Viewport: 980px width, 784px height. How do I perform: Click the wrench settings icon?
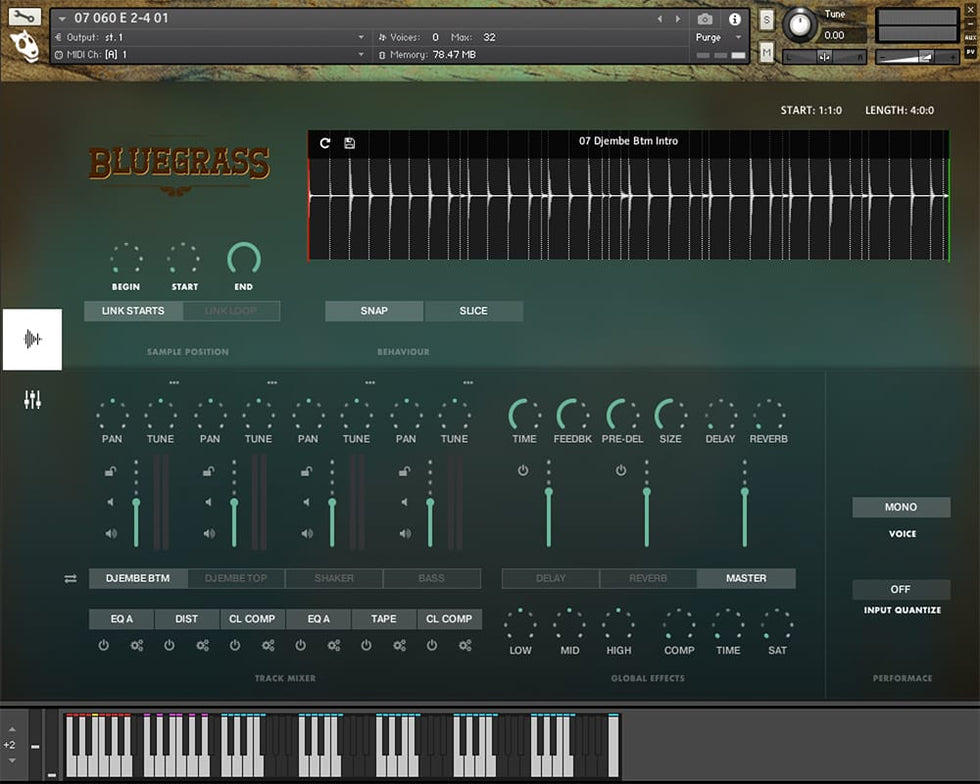(24, 17)
